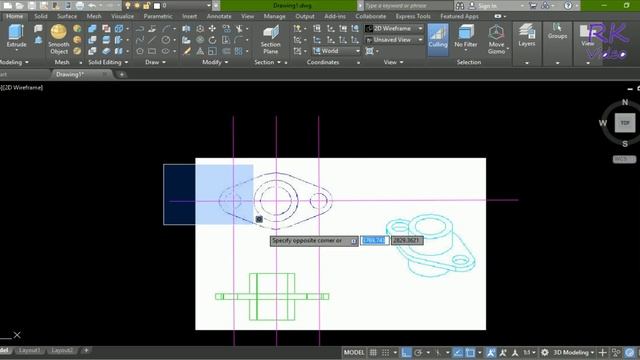640x360 pixels.
Task: Click the TOP face of the ViewCube
Action: click(x=625, y=123)
